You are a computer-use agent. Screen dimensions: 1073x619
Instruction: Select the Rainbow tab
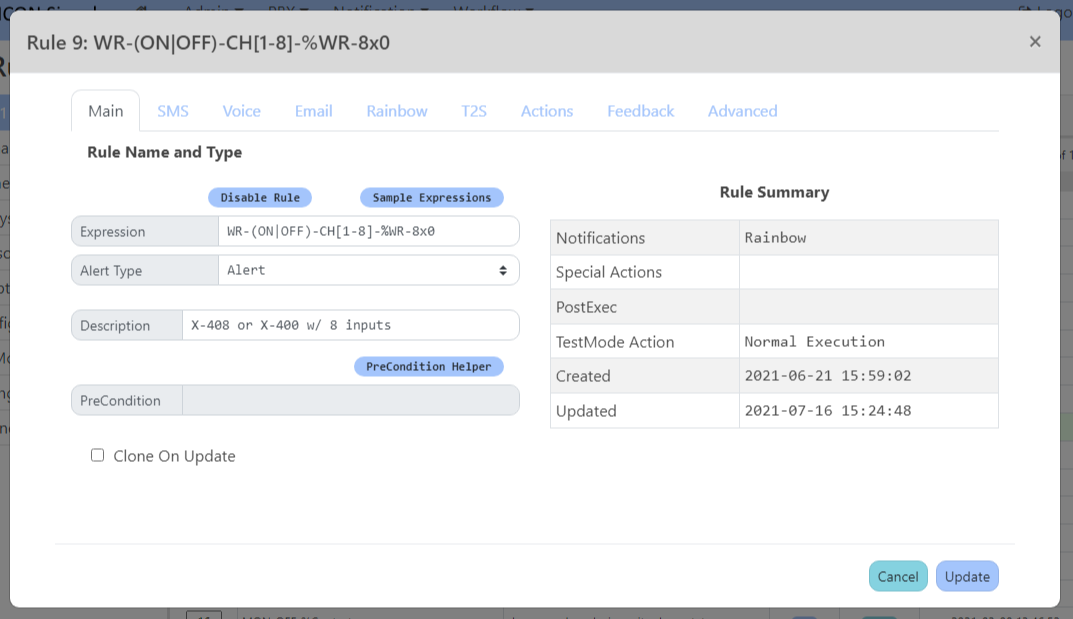[x=397, y=111]
